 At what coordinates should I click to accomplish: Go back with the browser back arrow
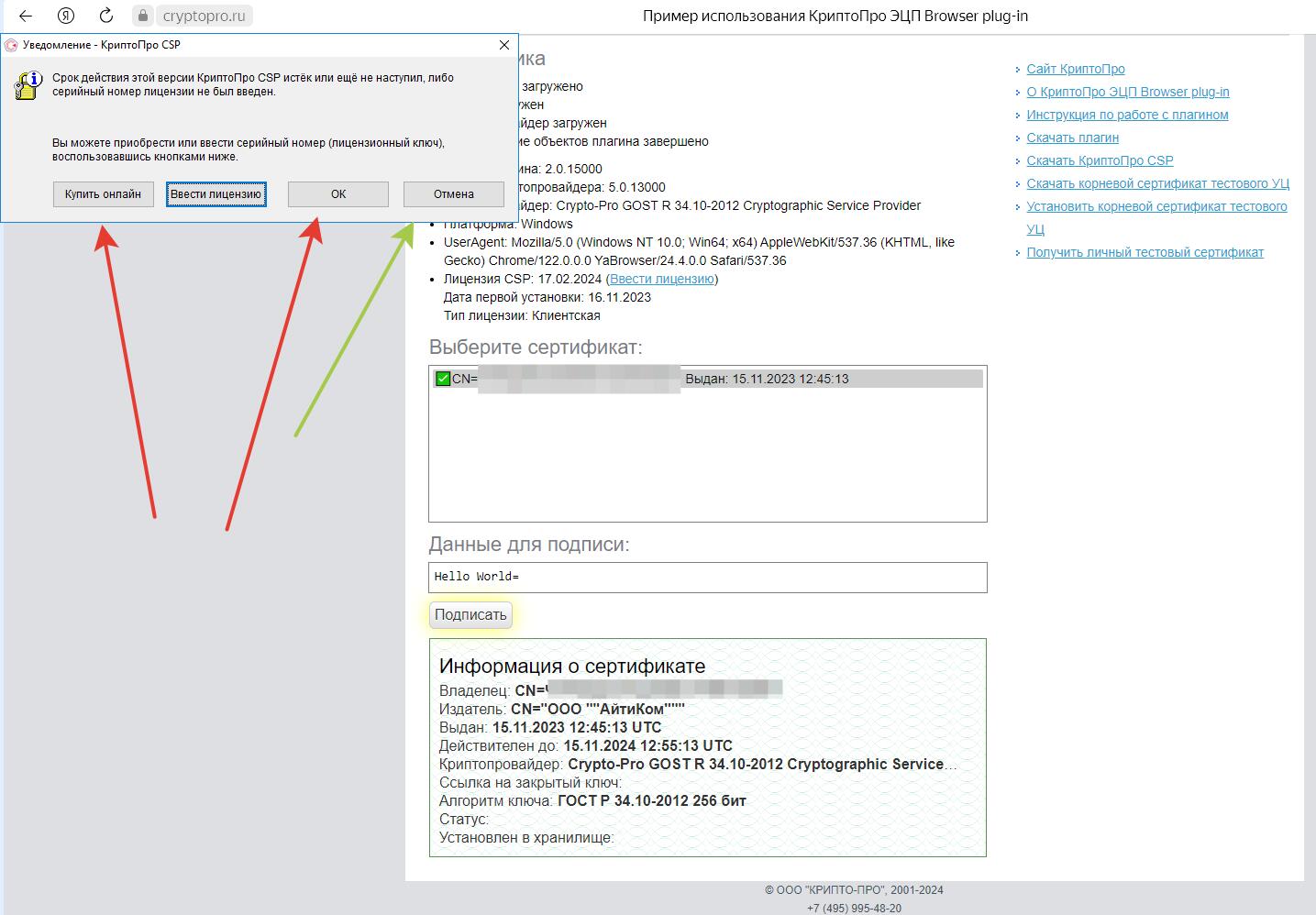tap(26, 16)
